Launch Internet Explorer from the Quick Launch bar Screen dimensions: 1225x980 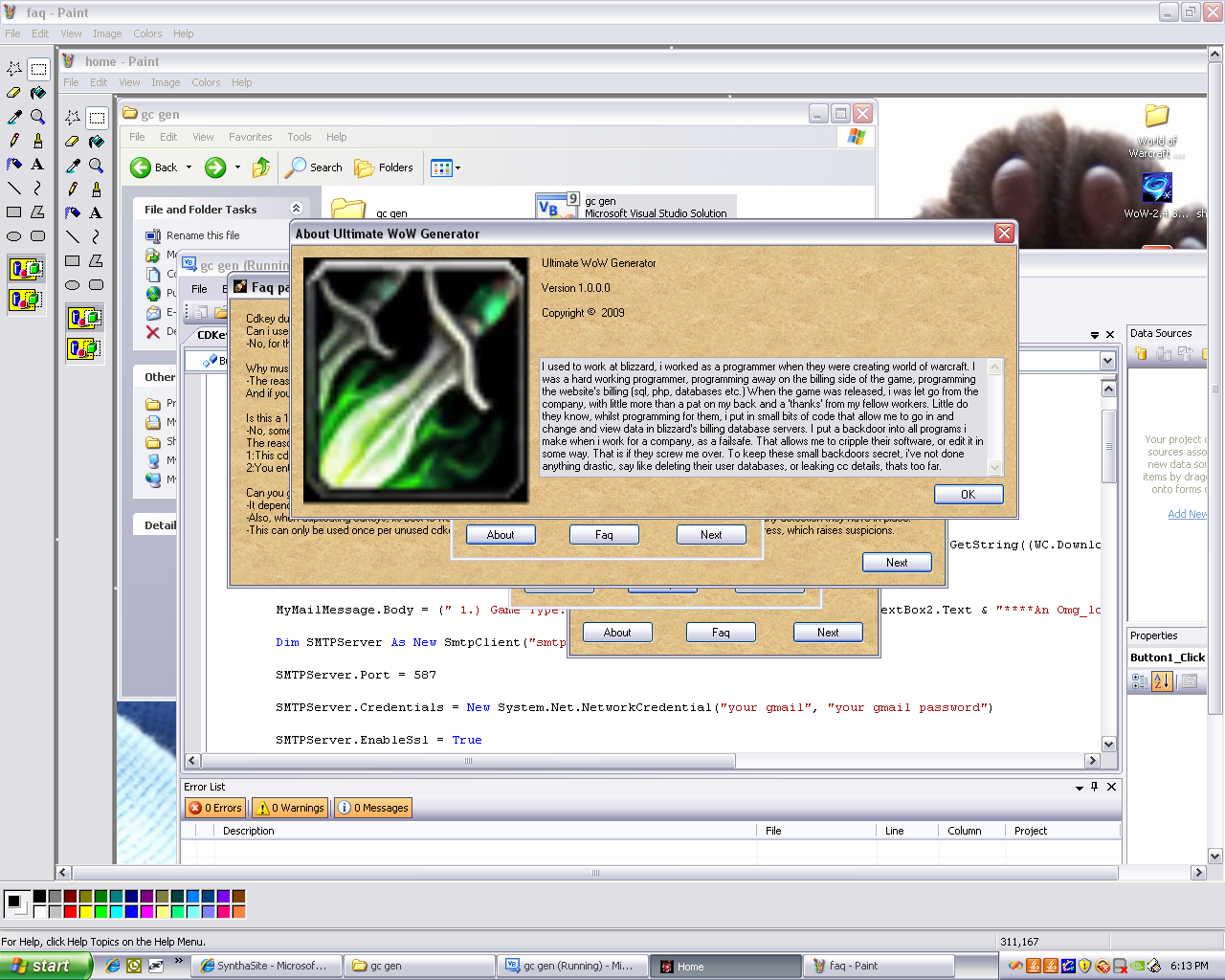tap(113, 966)
